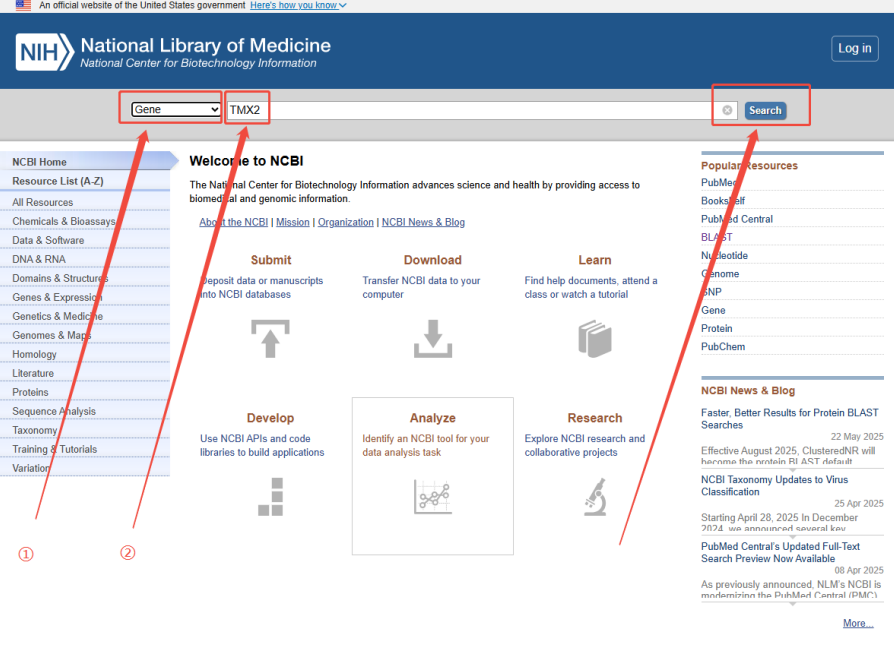Open Faster, Better Results for Protein BLAST news
Image resolution: width=894 pixels, height=664 pixels.
(790, 418)
